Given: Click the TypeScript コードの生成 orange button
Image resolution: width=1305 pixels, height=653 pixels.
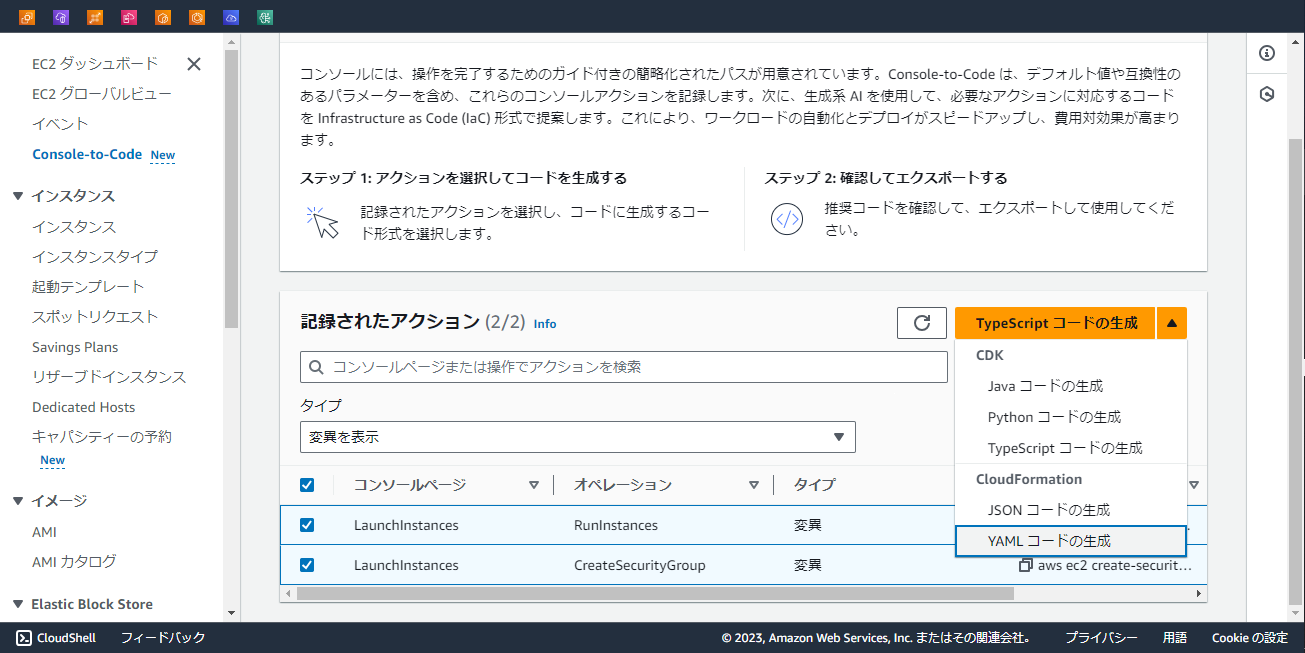Looking at the screenshot, I should coord(1056,323).
